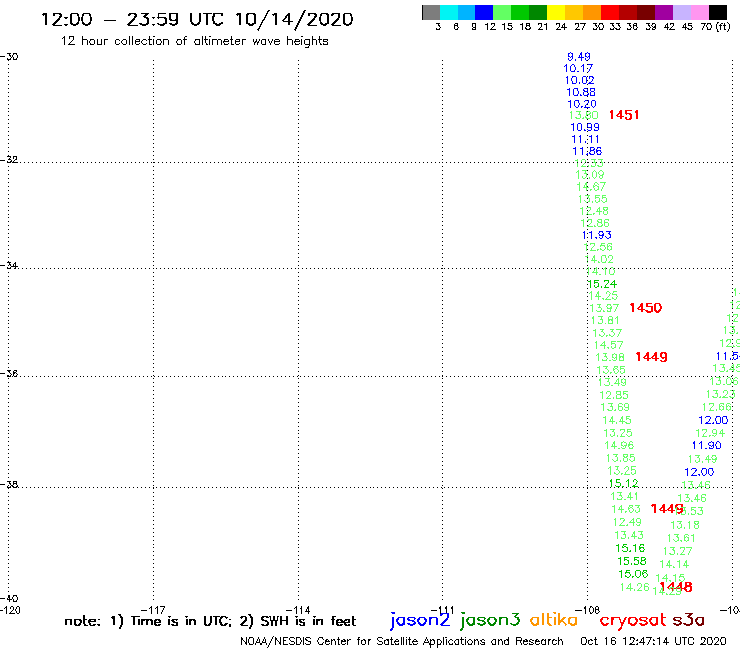Click the wave height value 14.26

click(x=635, y=587)
